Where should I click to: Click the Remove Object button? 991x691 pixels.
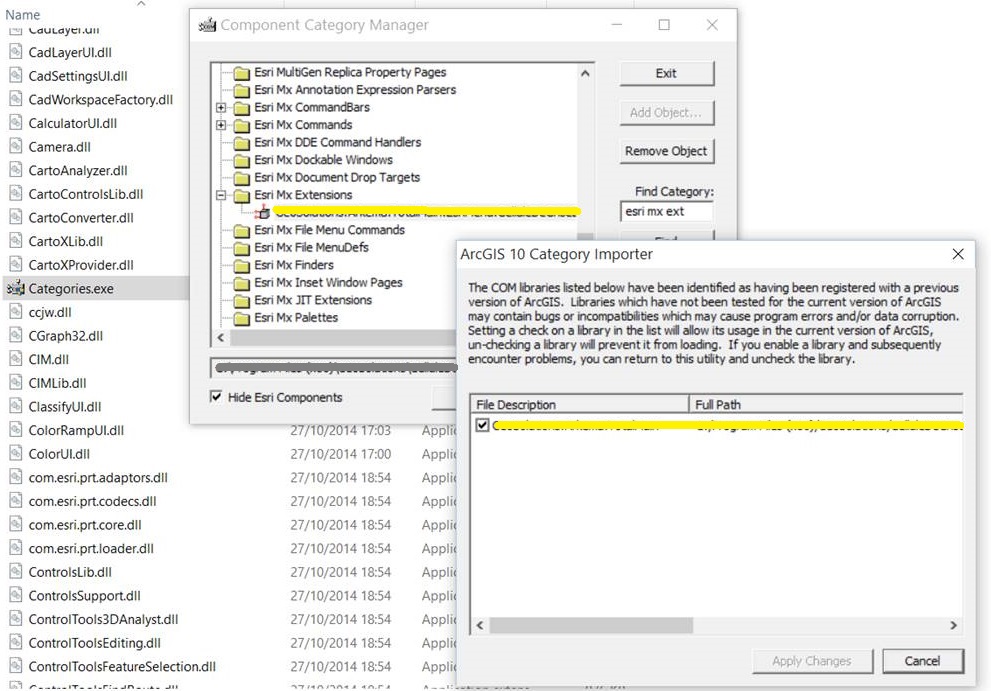click(667, 151)
